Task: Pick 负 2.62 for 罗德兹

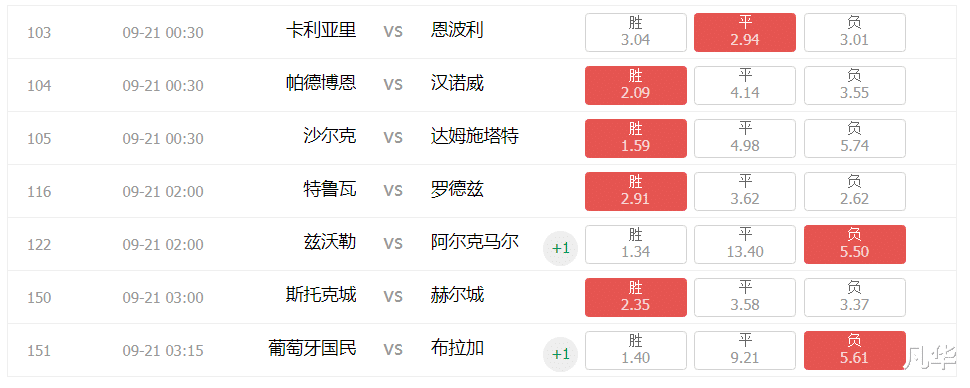Action: tap(855, 191)
